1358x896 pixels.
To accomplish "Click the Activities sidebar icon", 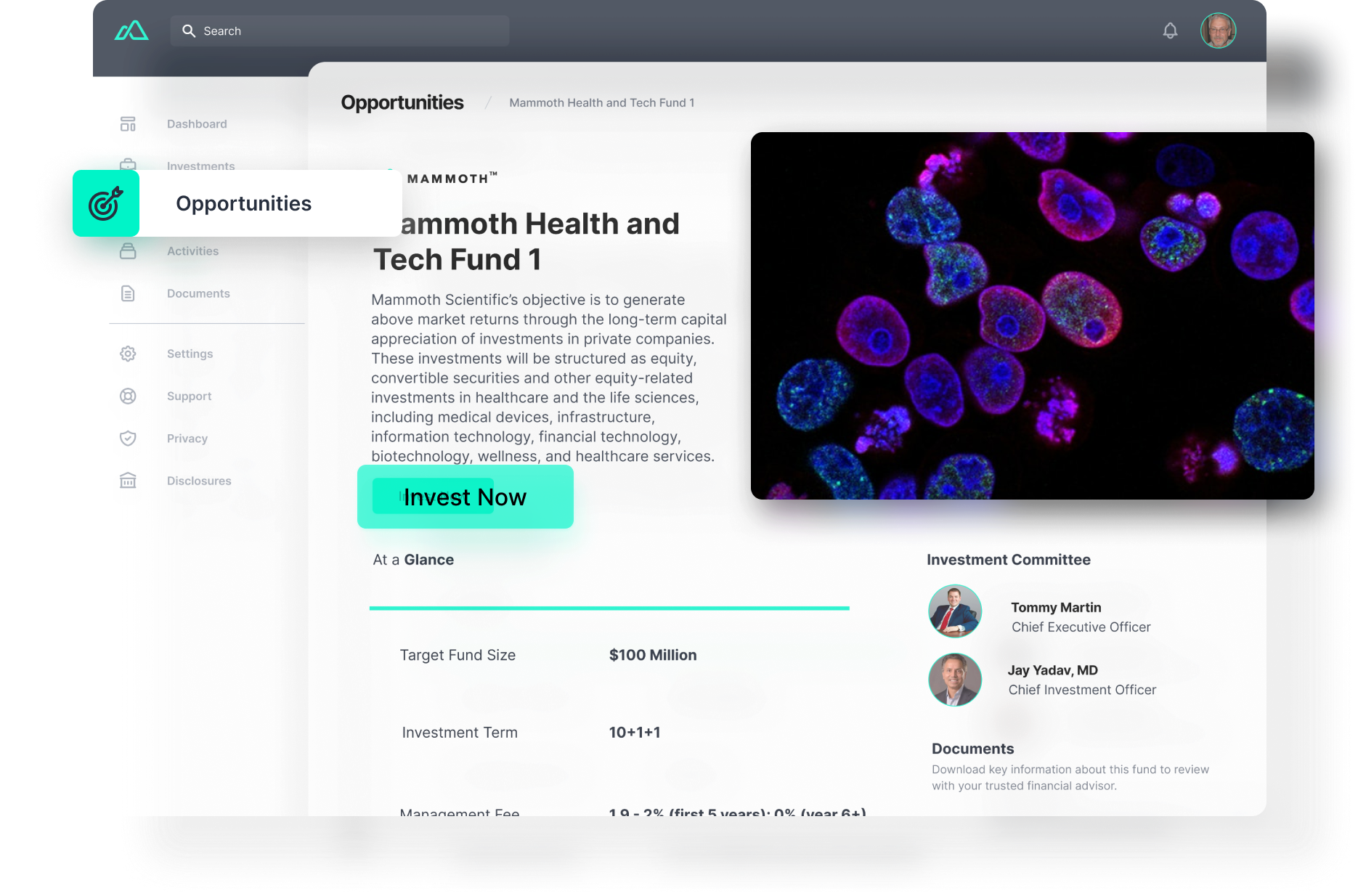I will coord(128,251).
